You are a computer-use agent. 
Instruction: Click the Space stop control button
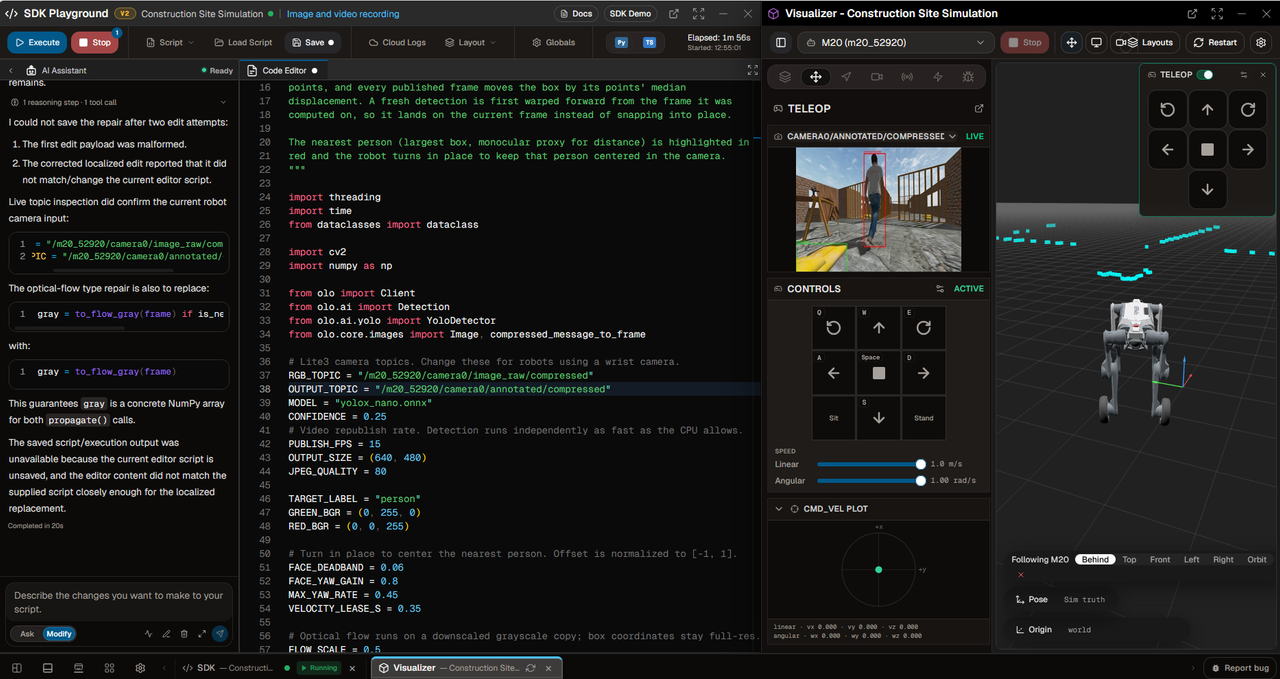[879, 373]
